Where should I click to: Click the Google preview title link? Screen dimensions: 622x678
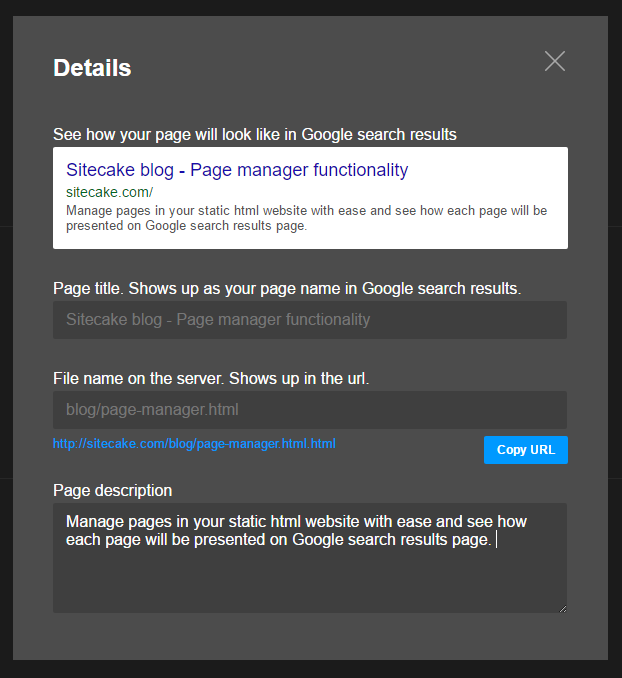(x=237, y=170)
